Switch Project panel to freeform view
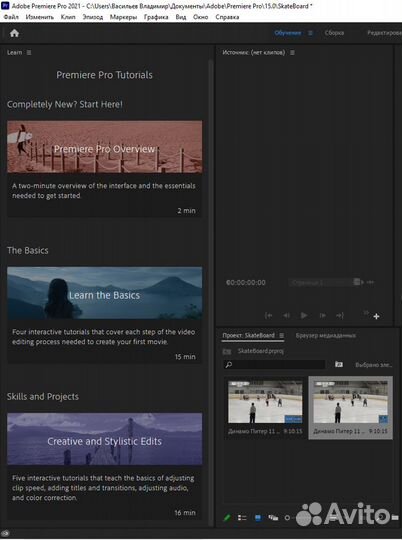This screenshot has width=402, height=540. pos(273,518)
